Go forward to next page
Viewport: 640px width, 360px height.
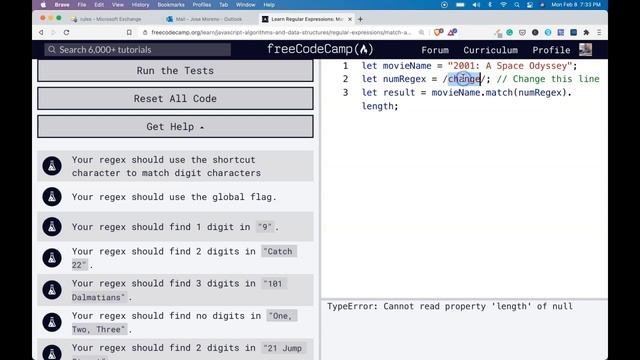click(x=53, y=32)
